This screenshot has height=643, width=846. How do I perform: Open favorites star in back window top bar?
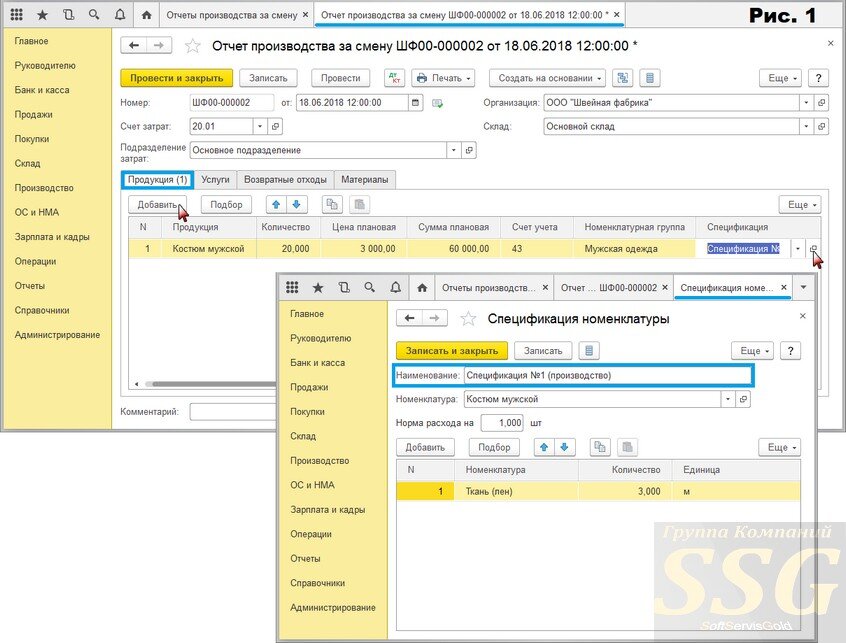pyautogui.click(x=42, y=15)
